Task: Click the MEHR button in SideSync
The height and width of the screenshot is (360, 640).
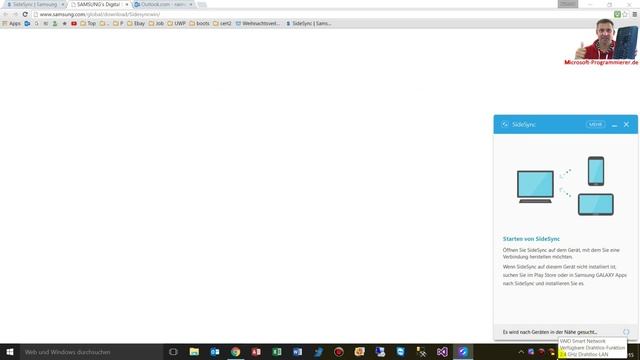Action: coord(595,124)
